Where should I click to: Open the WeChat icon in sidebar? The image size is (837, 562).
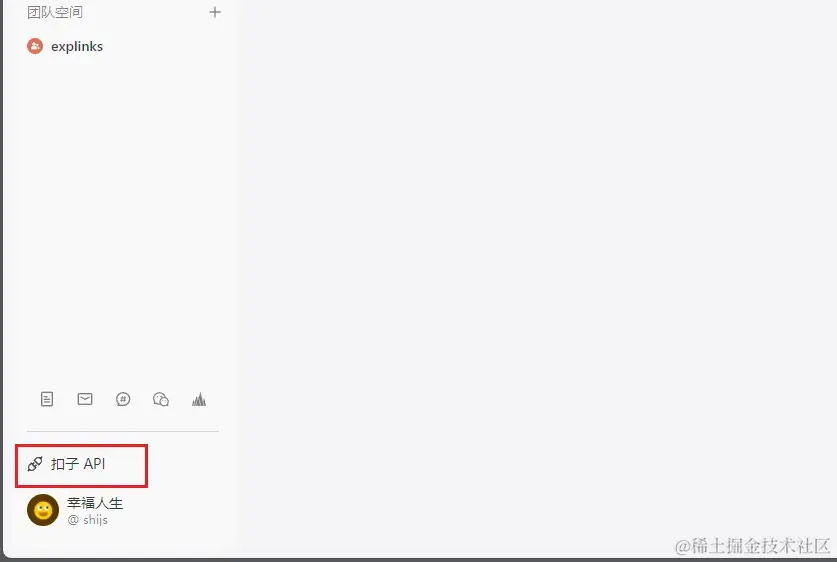(x=161, y=399)
